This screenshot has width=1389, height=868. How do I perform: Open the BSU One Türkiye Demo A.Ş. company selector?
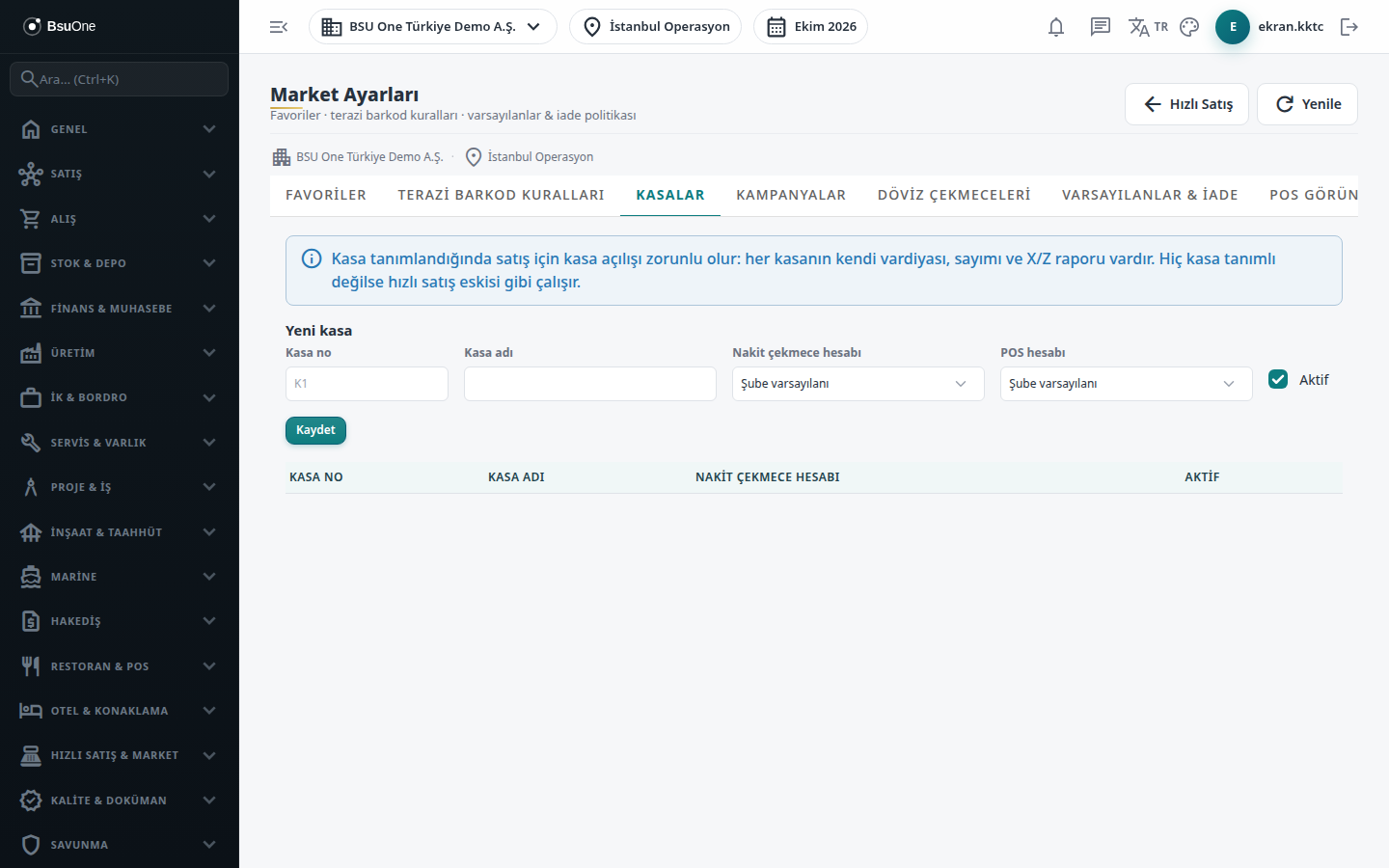click(433, 27)
